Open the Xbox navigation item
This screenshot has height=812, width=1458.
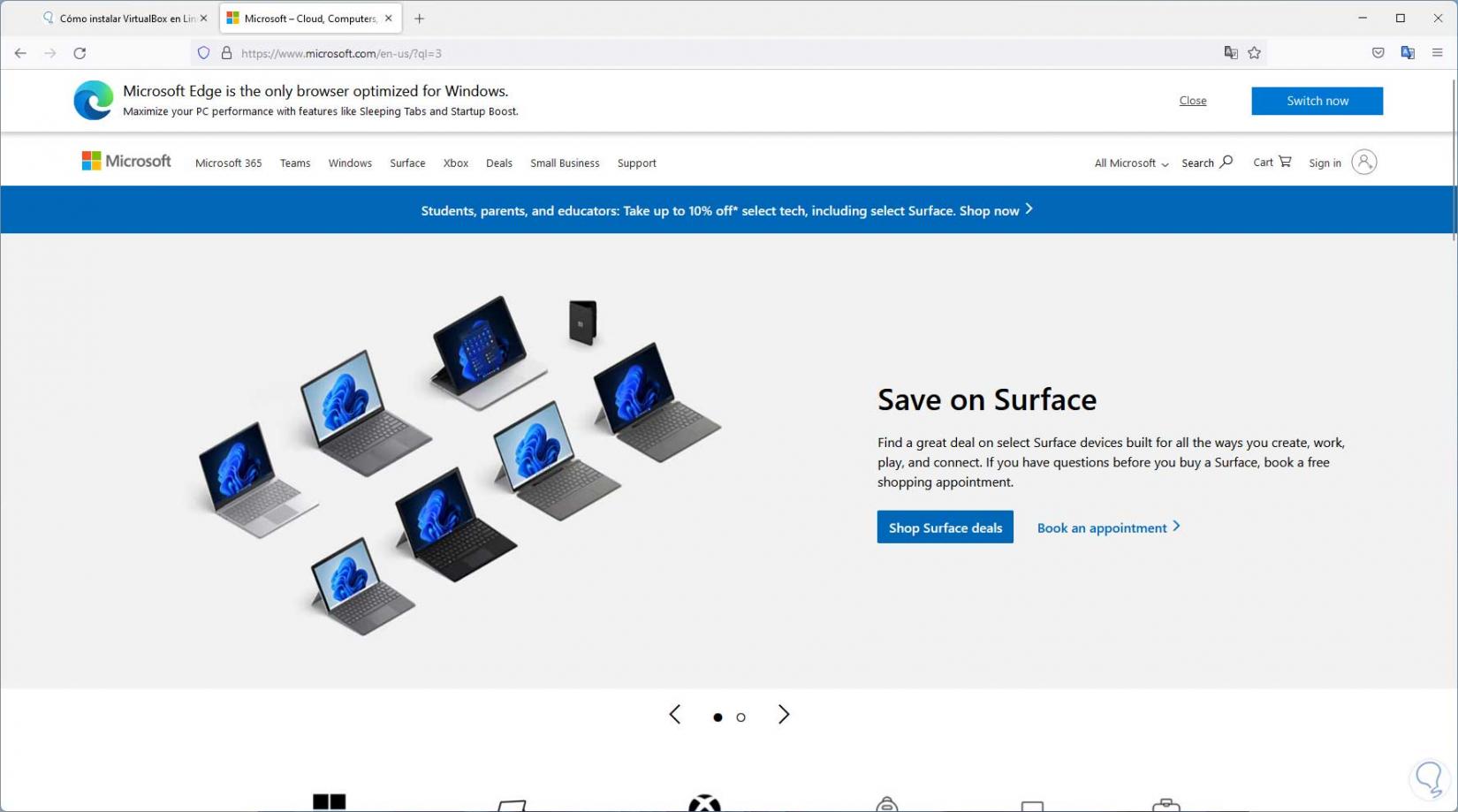click(456, 163)
